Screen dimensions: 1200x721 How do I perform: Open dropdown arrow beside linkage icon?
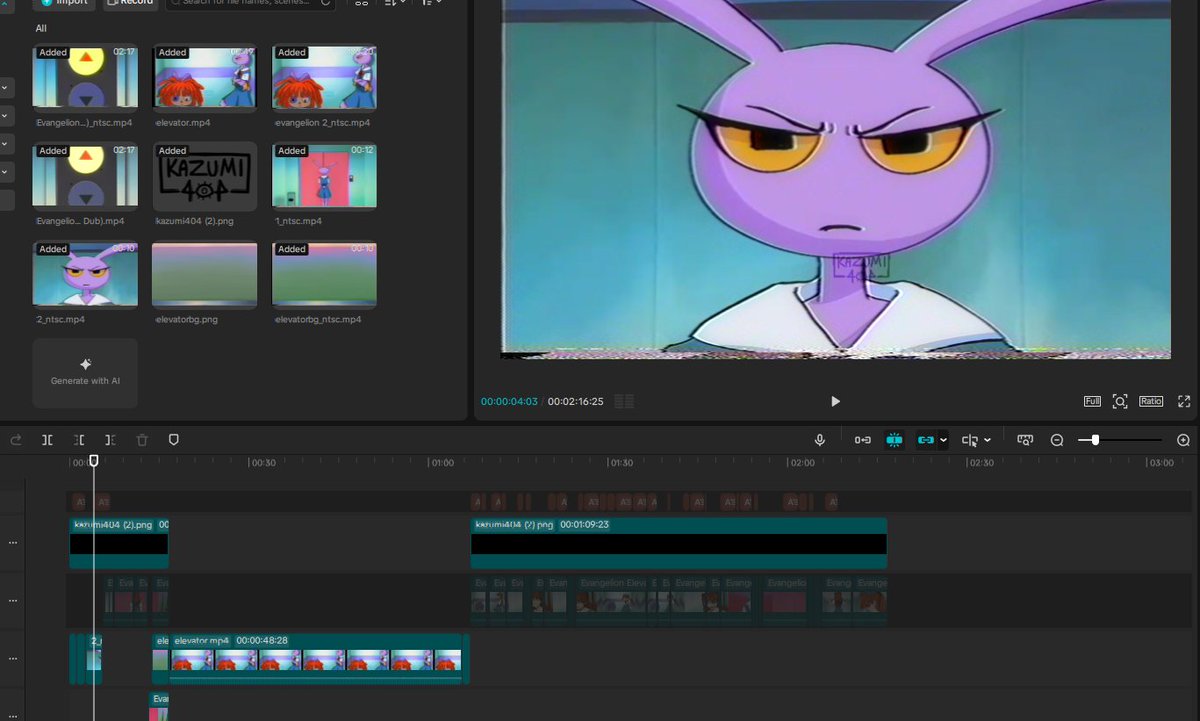pyautogui.click(x=943, y=440)
